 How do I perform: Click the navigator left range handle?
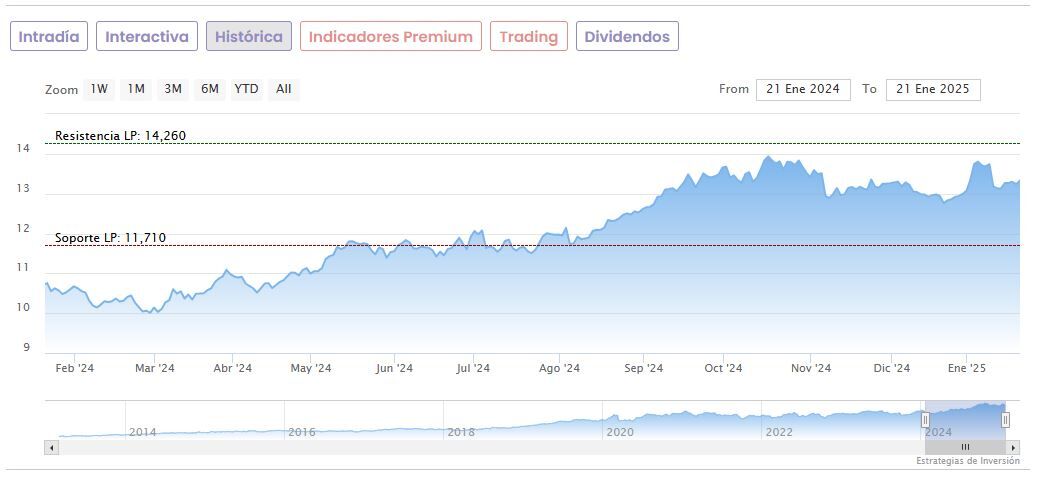[925, 420]
